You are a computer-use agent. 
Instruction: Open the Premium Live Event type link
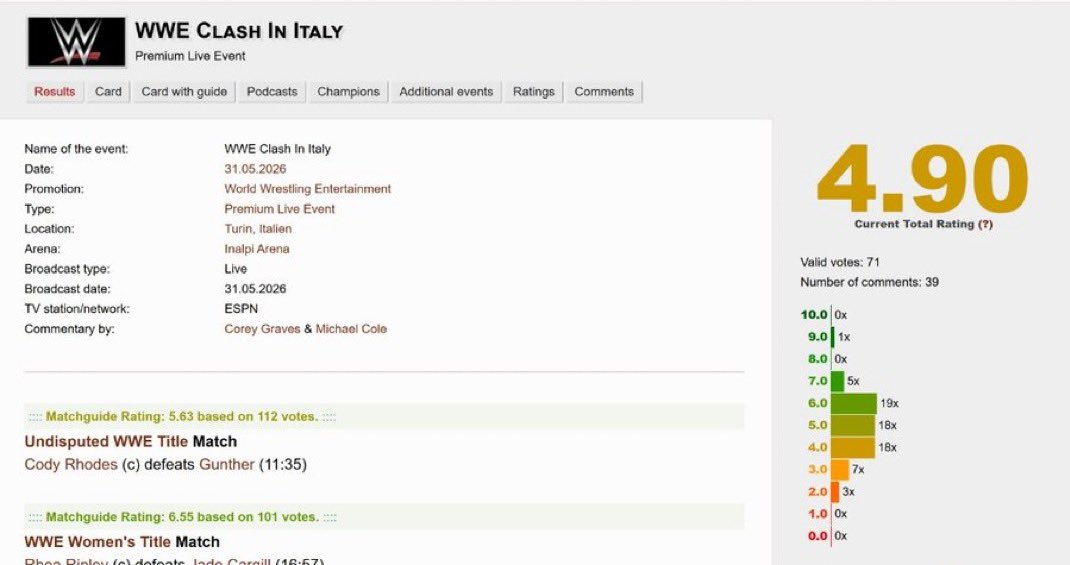(280, 209)
